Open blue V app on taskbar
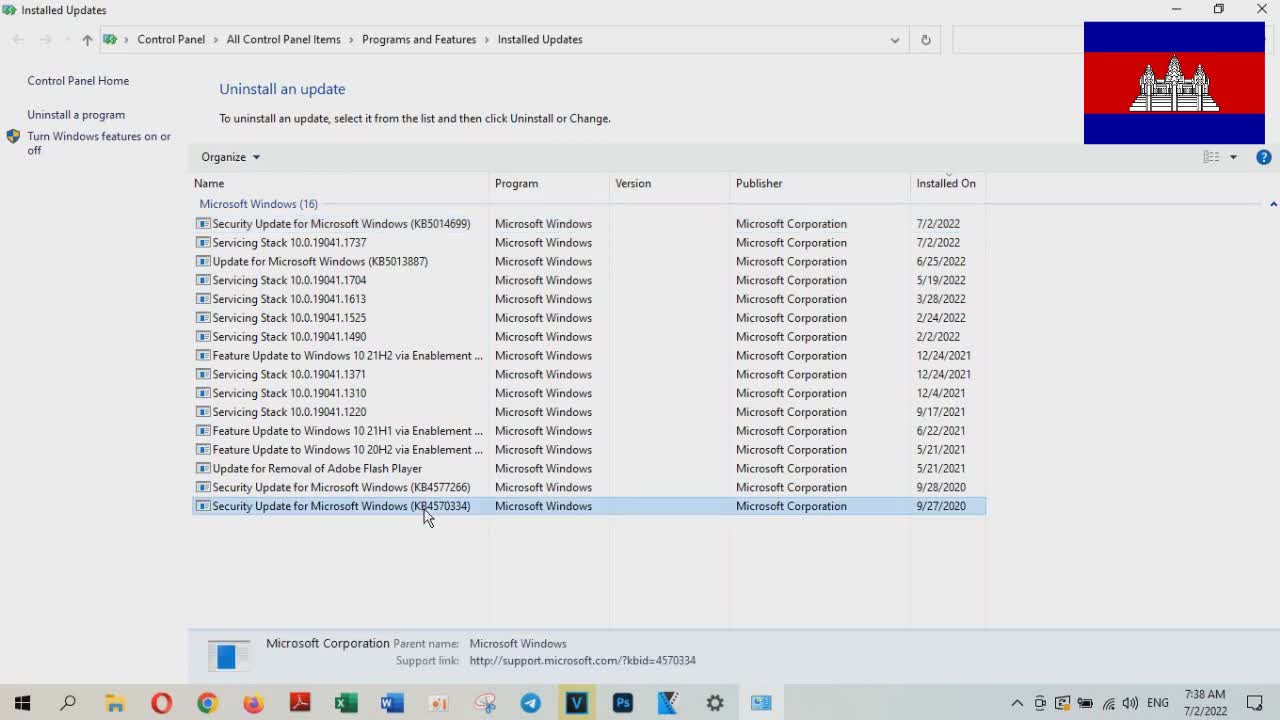The width and height of the screenshot is (1280, 720). pyautogui.click(x=576, y=703)
